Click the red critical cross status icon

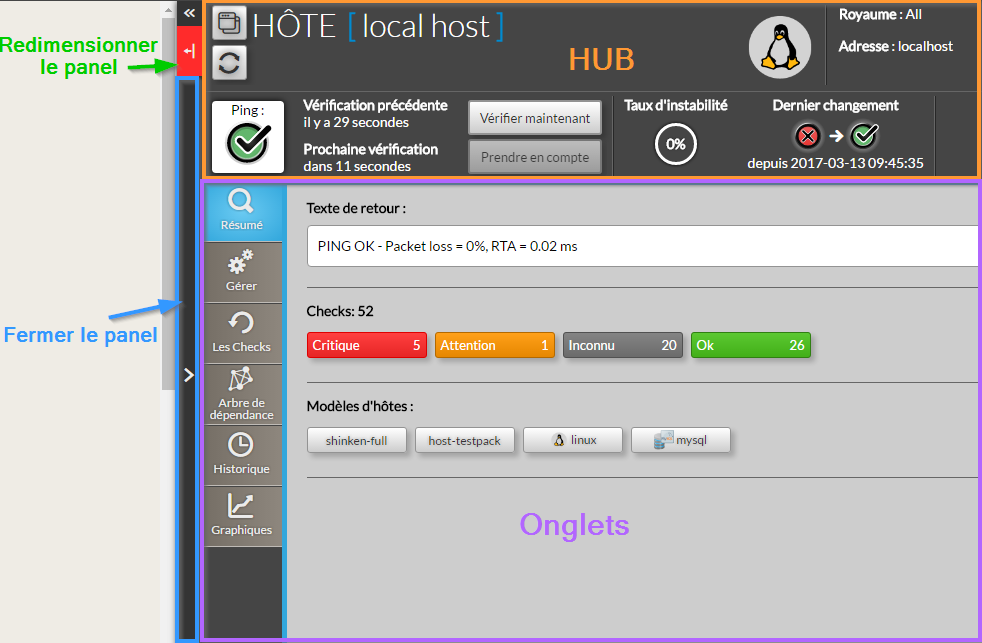tap(808, 135)
